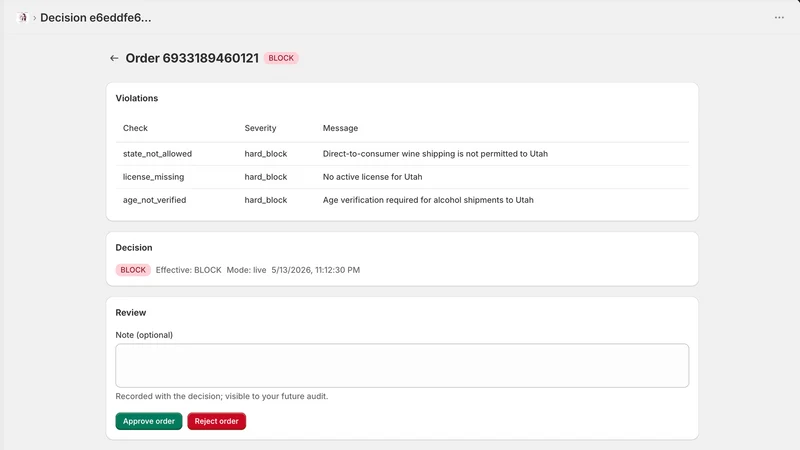800x450 pixels.
Task: Click the breadcrumb chevron separator
Action: tap(35, 18)
